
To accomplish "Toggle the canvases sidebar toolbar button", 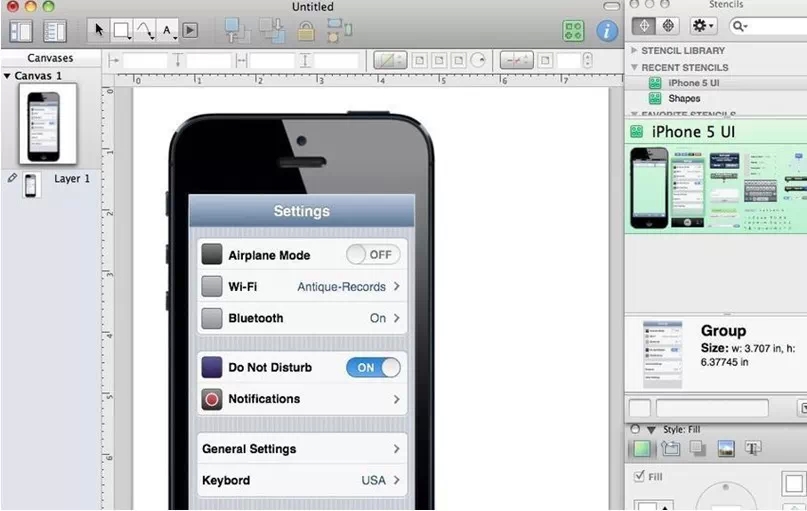I will [x=21, y=31].
